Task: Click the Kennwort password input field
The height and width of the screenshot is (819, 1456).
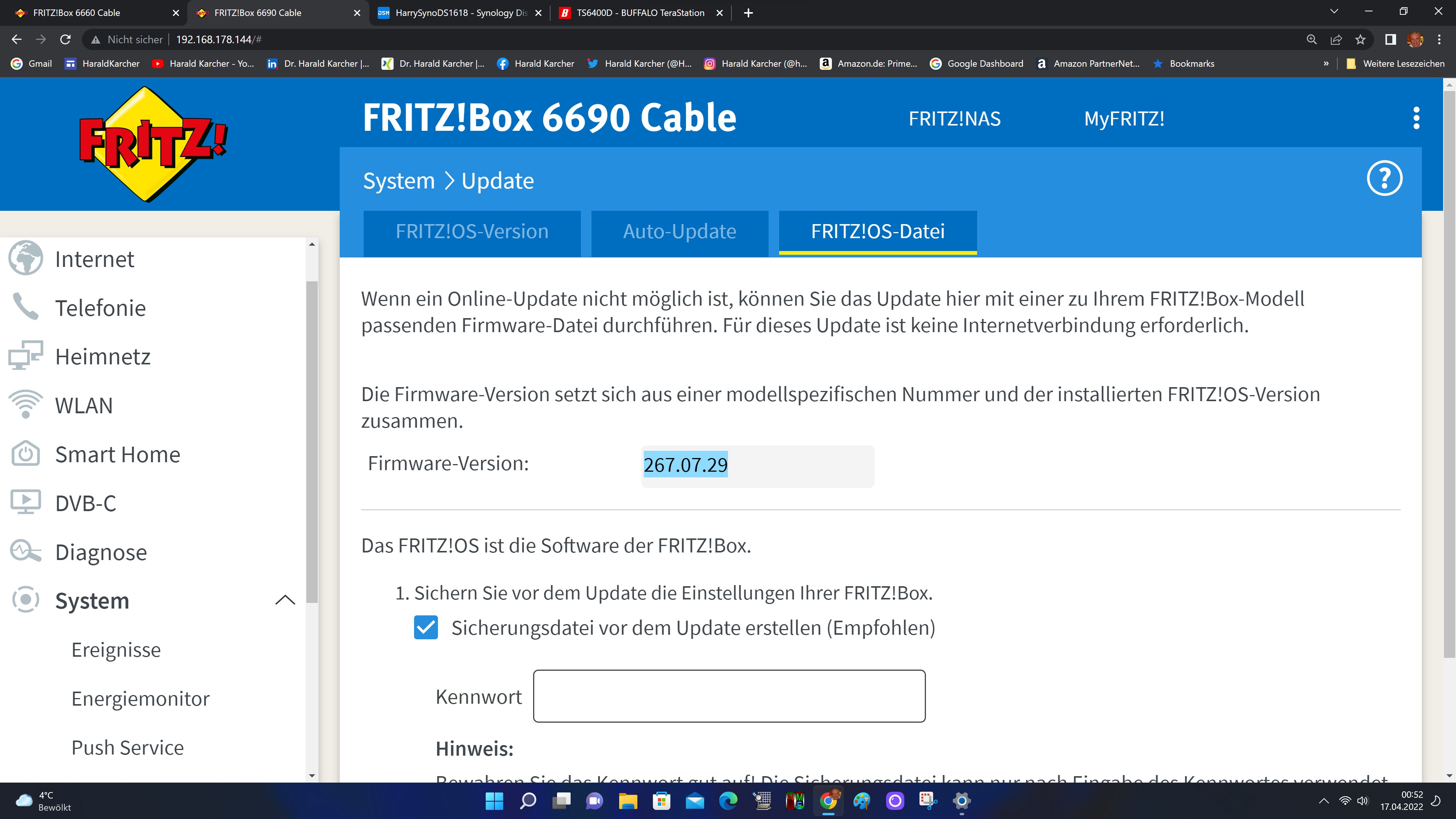Action: pyautogui.click(x=729, y=697)
